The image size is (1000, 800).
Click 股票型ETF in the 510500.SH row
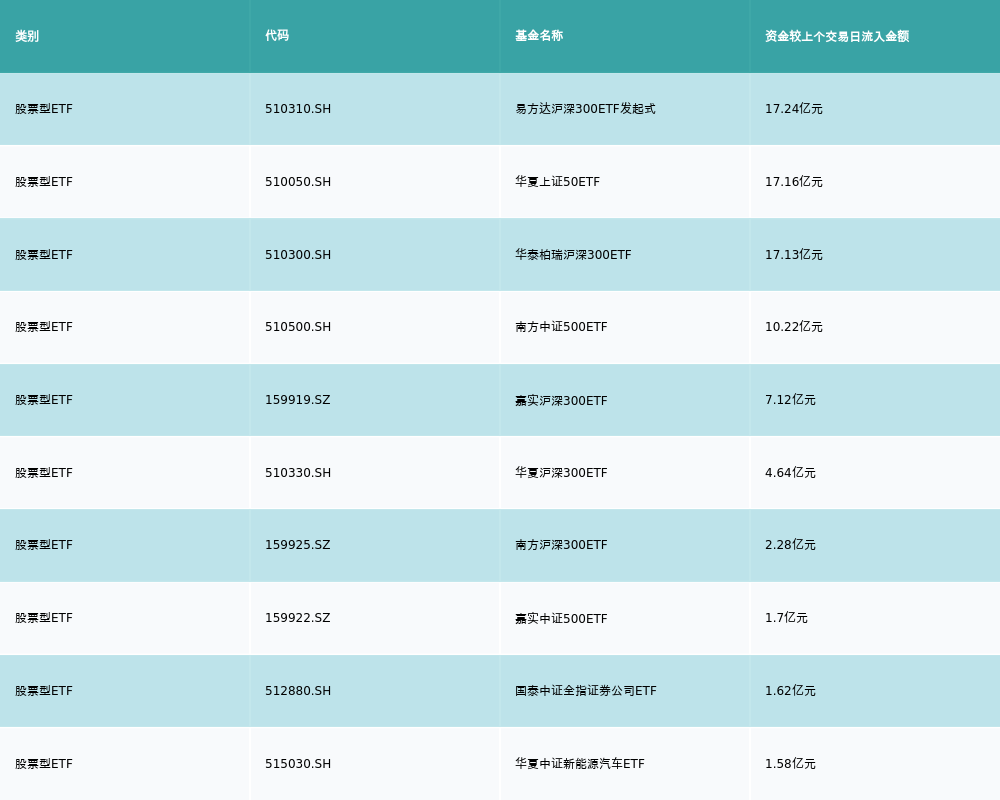(44, 327)
